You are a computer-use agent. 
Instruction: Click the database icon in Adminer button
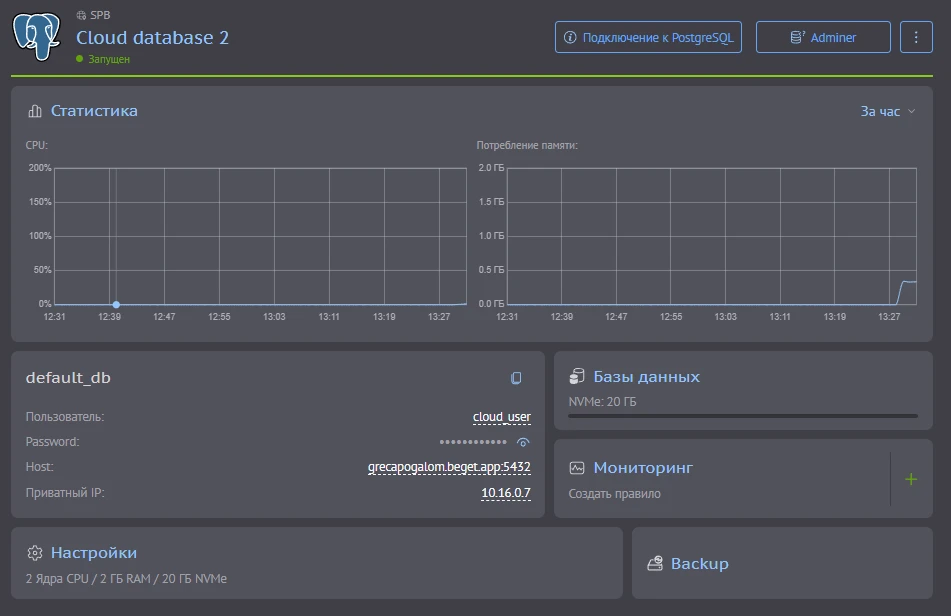pyautogui.click(x=798, y=37)
